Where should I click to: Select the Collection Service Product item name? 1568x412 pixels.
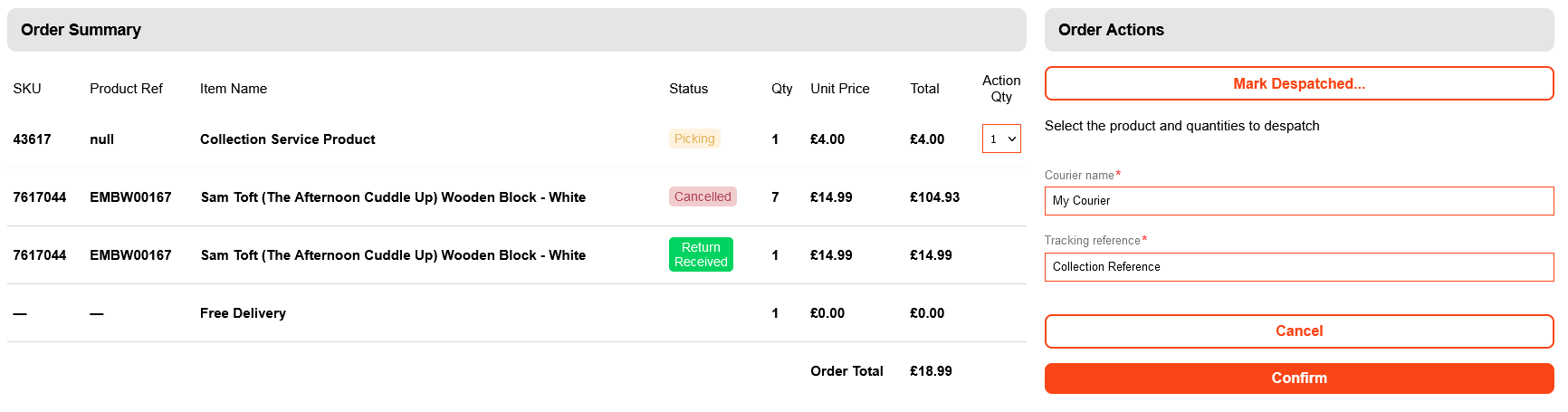point(287,139)
